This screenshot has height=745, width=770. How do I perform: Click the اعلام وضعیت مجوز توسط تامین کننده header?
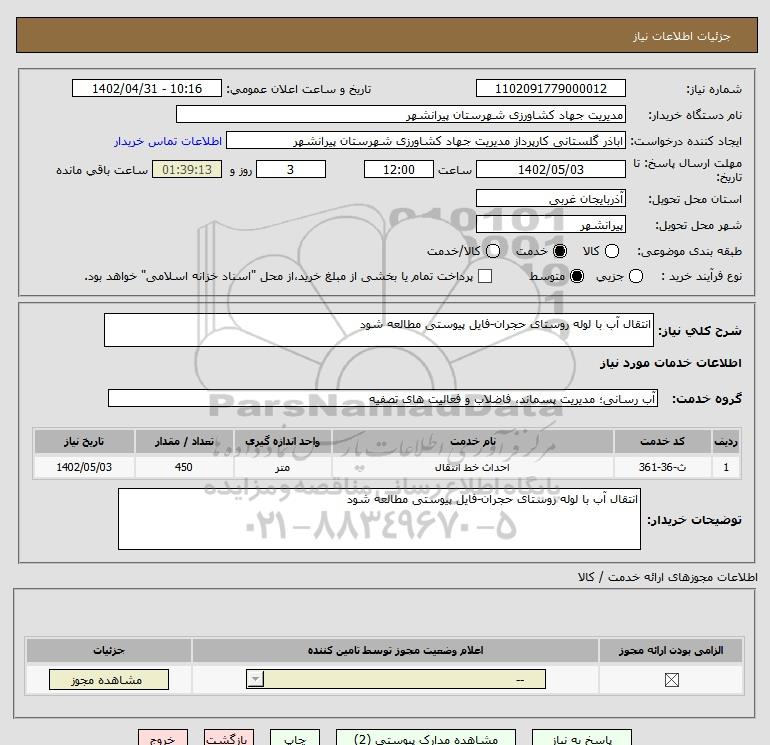pyautogui.click(x=395, y=650)
